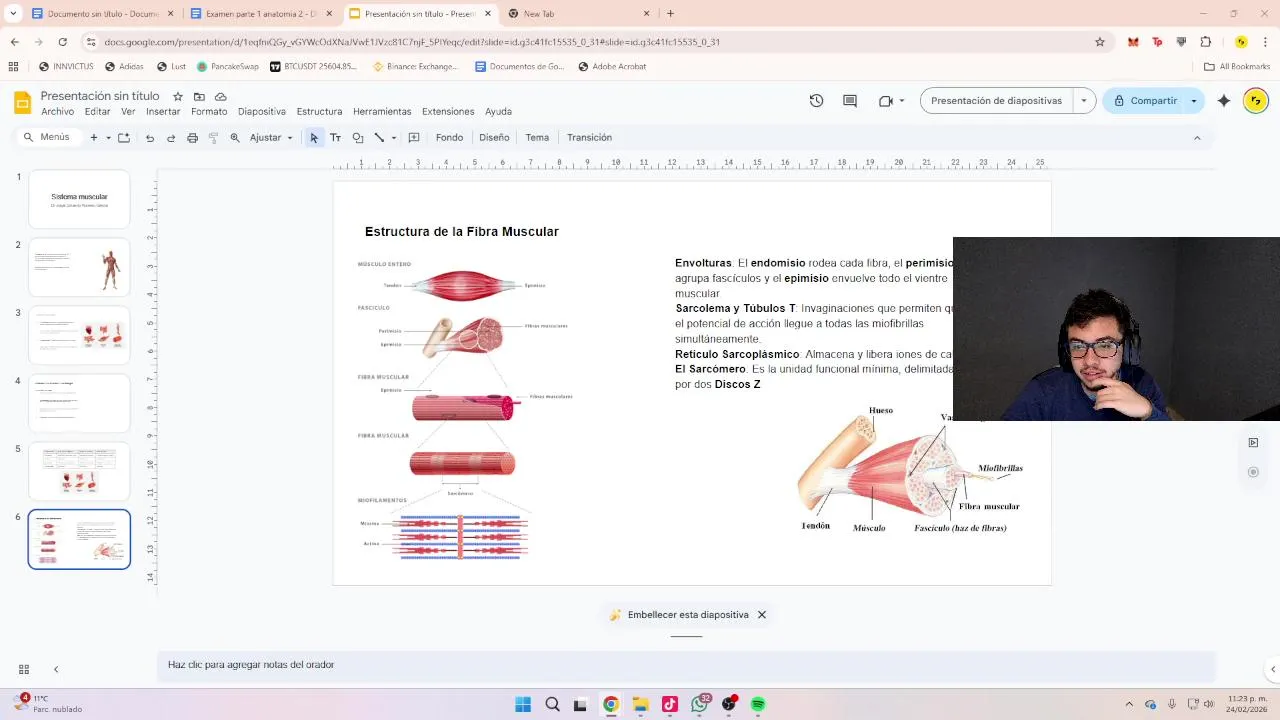Select the Text box tool
This screenshot has height=720, width=1280.
click(336, 138)
